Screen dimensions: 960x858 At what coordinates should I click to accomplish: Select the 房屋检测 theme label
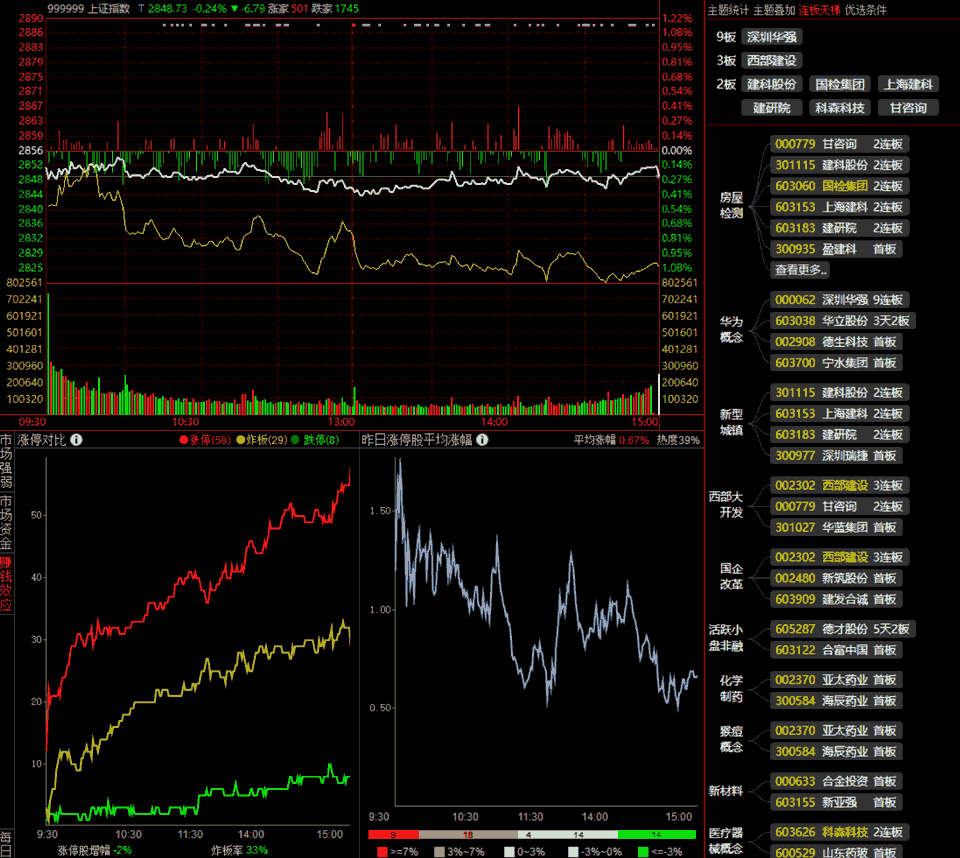(x=731, y=205)
